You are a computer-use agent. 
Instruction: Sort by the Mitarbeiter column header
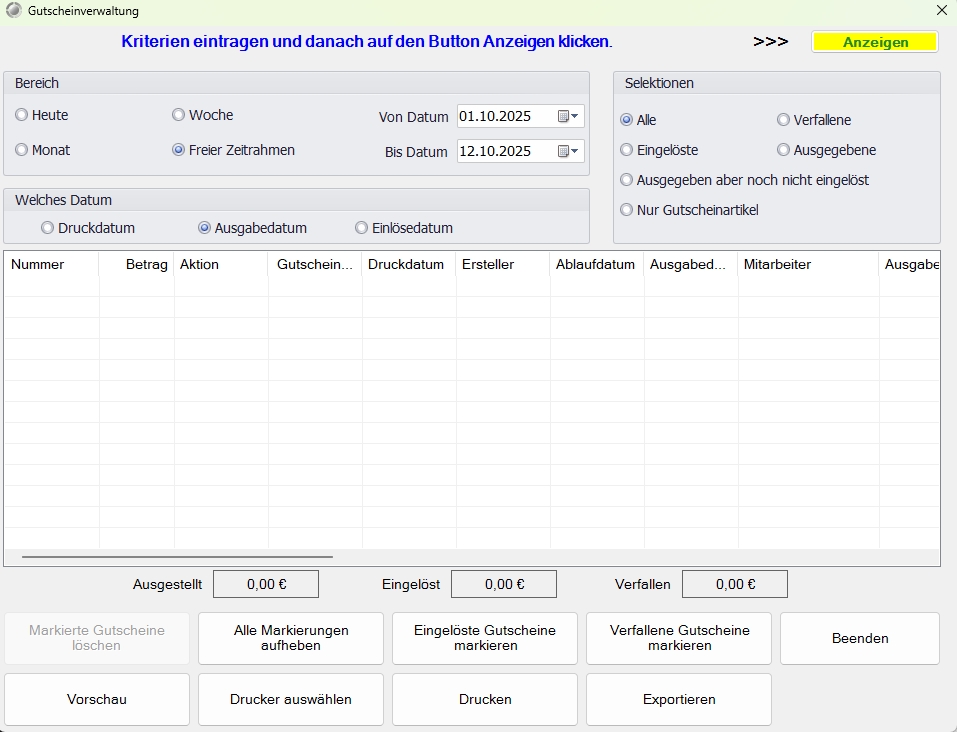809,264
